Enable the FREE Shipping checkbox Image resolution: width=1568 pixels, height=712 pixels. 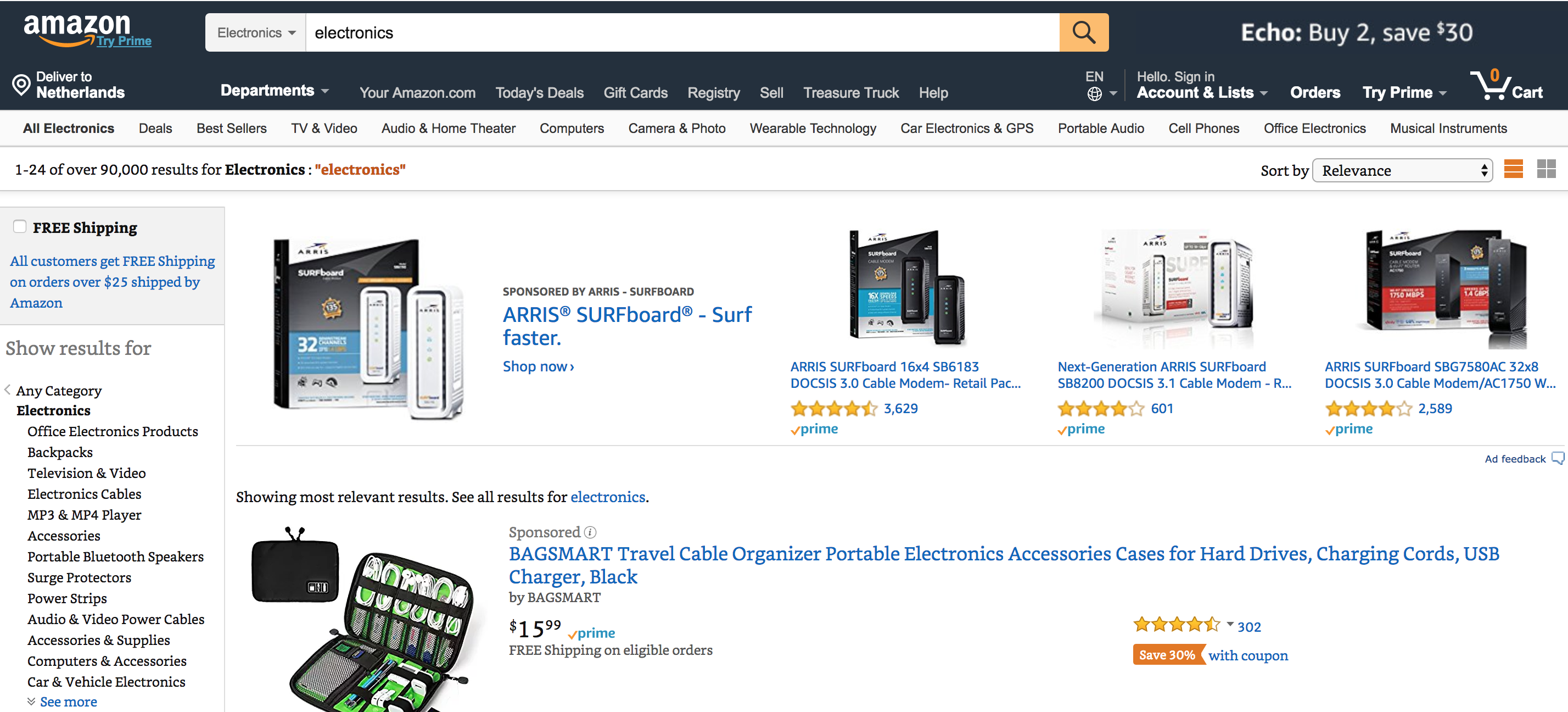click(x=20, y=226)
